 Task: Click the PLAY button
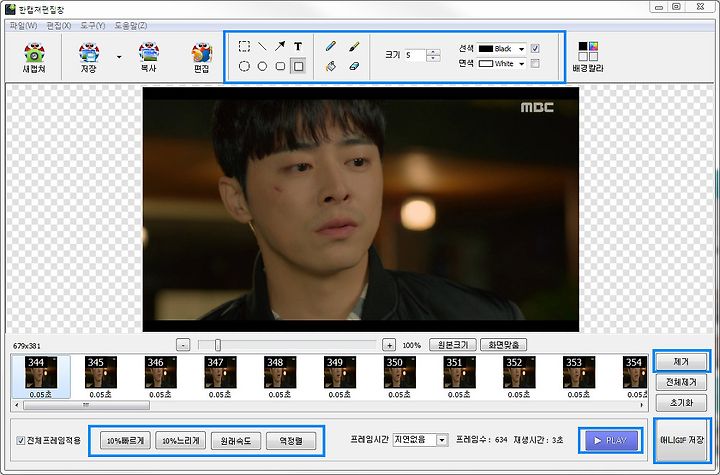611,441
